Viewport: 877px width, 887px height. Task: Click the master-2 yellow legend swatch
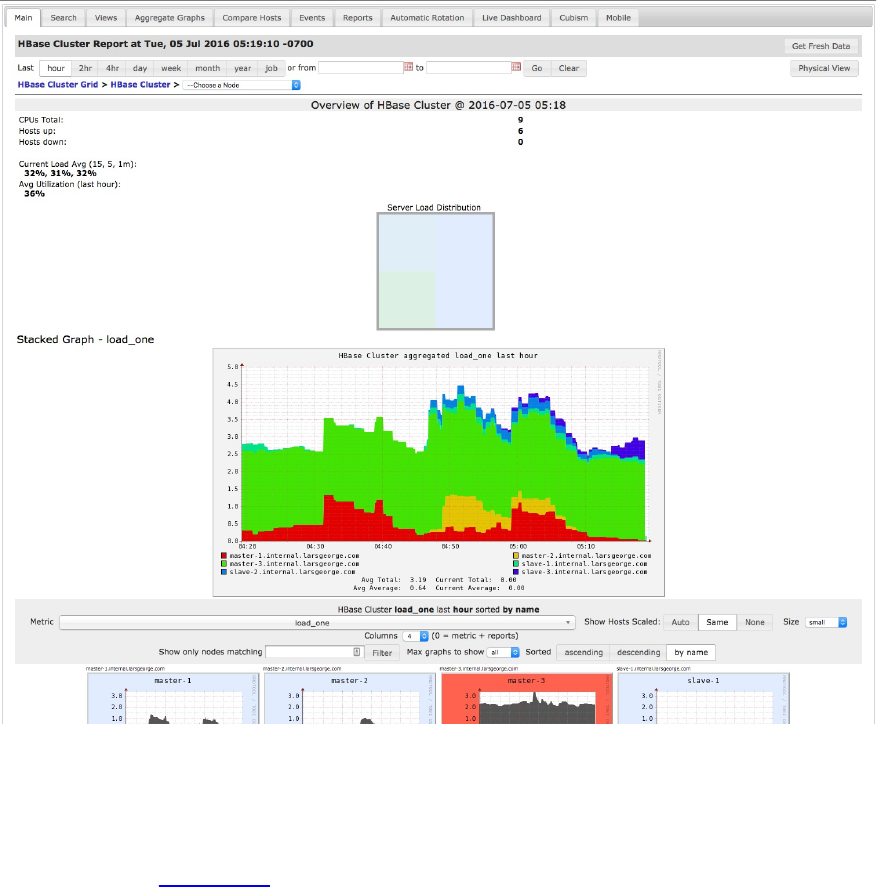click(516, 556)
